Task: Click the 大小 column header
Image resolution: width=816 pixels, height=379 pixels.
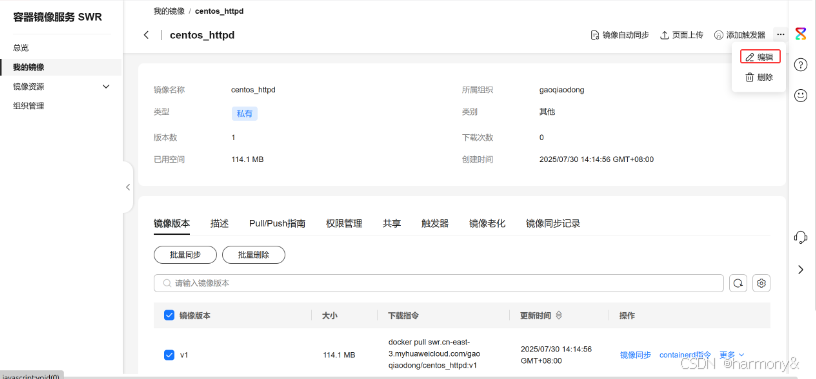Action: pos(330,315)
